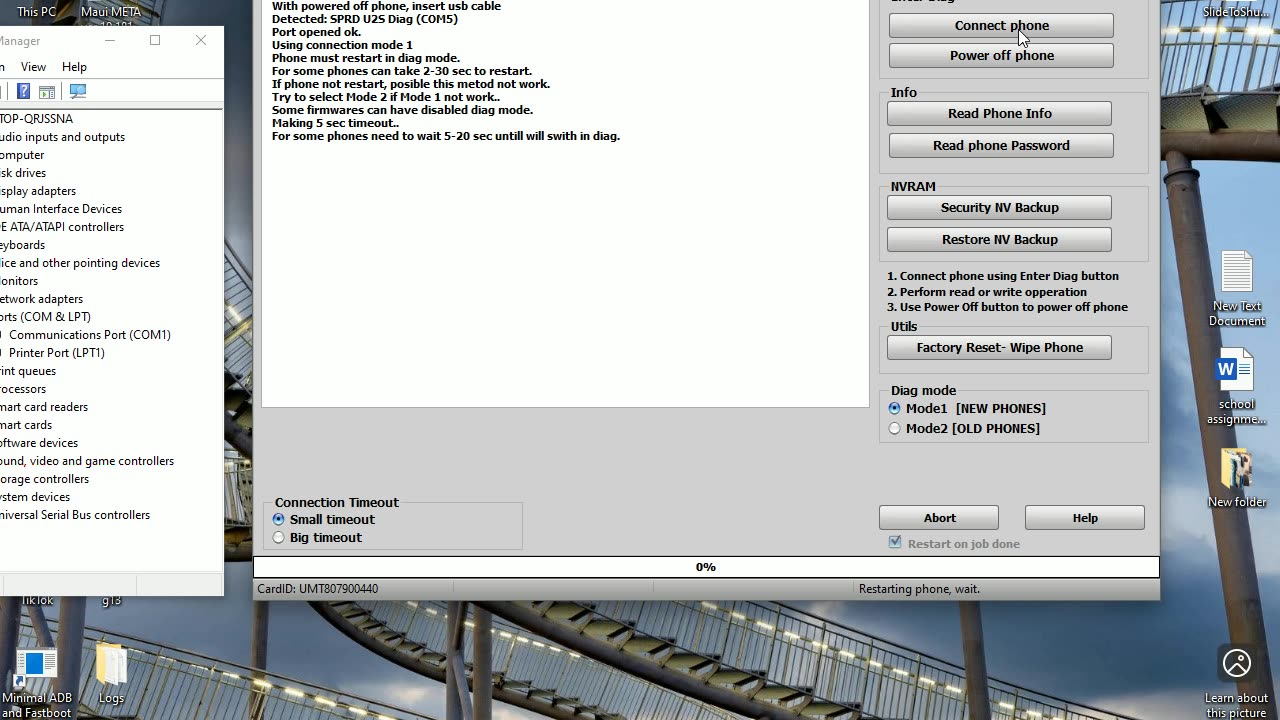Open the school assignment Word document icon
This screenshot has width=1280, height=720.
click(x=1237, y=386)
